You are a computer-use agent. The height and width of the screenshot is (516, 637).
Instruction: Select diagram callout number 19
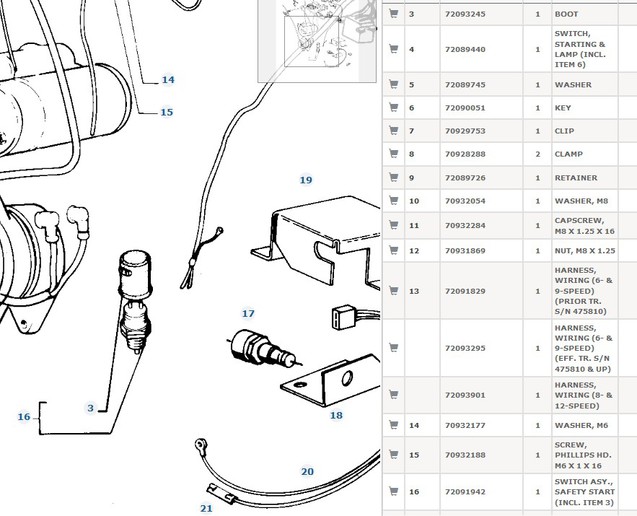pos(306,180)
